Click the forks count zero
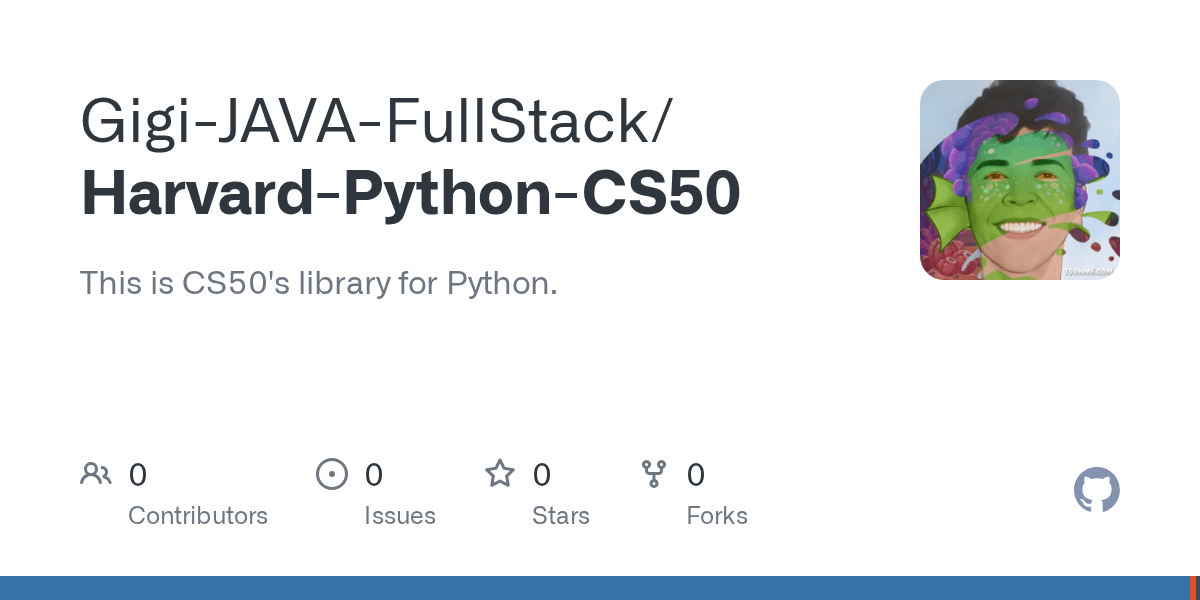The height and width of the screenshot is (600, 1200). point(696,475)
